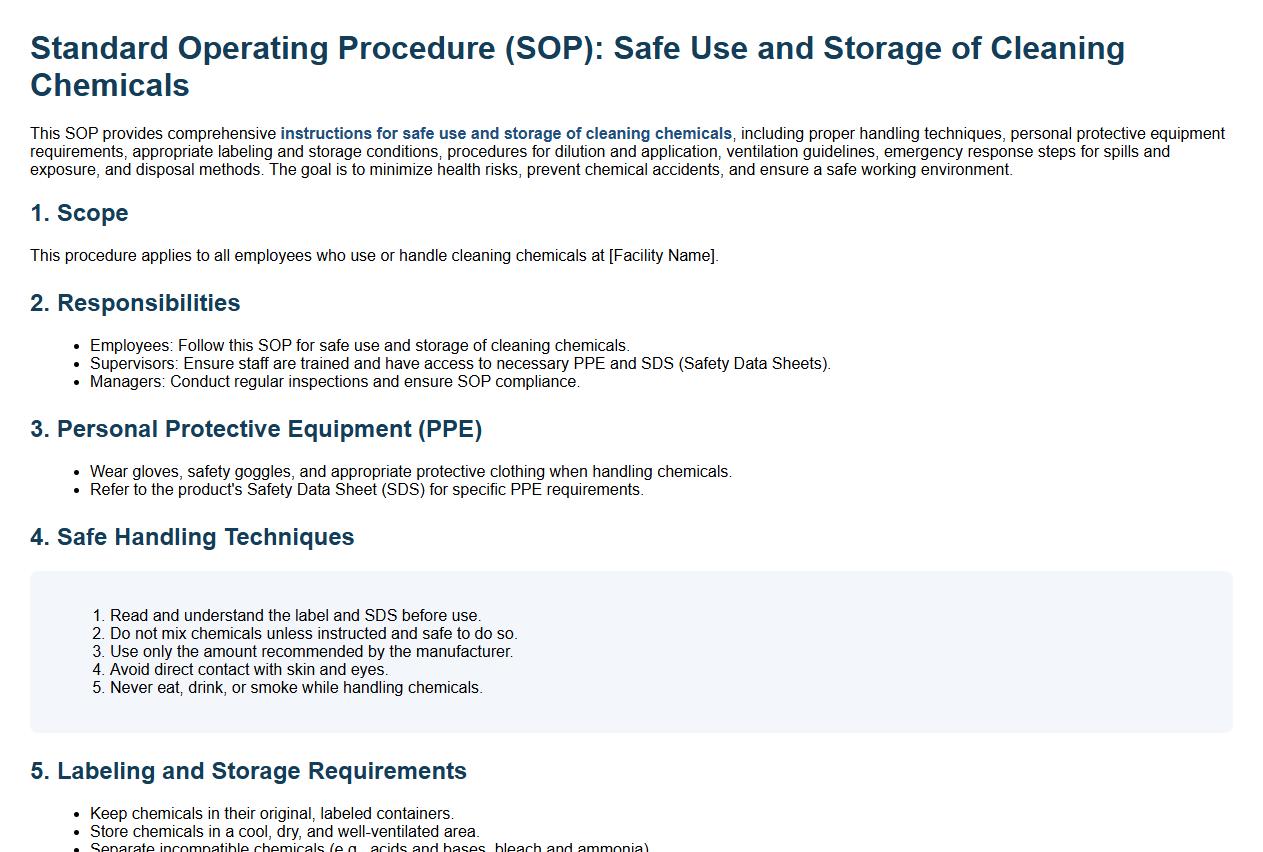Click the 'Wear gloves, safety goggles' bullet
Image resolution: width=1263 pixels, height=852 pixels.
pyautogui.click(x=410, y=472)
